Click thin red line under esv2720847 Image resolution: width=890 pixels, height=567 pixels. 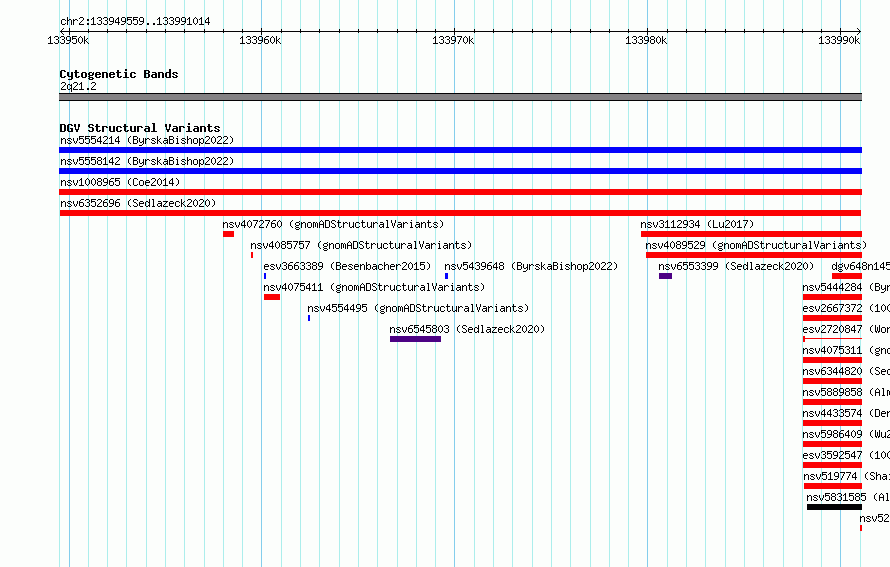[x=832, y=339]
